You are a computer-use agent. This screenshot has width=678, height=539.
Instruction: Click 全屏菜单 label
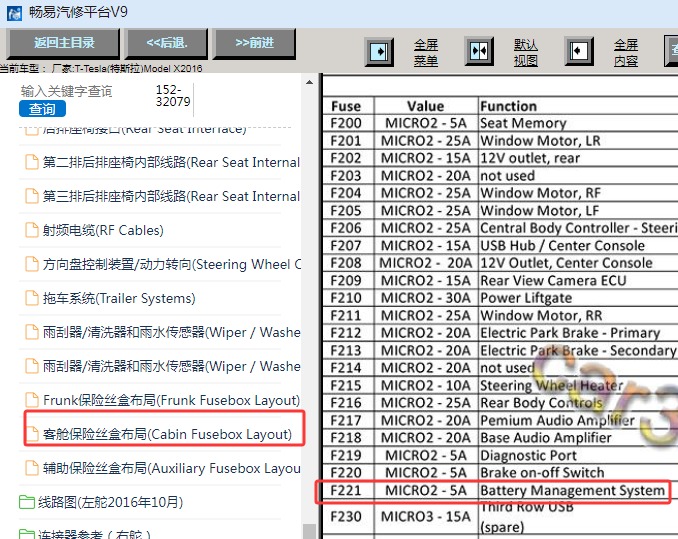click(x=426, y=52)
